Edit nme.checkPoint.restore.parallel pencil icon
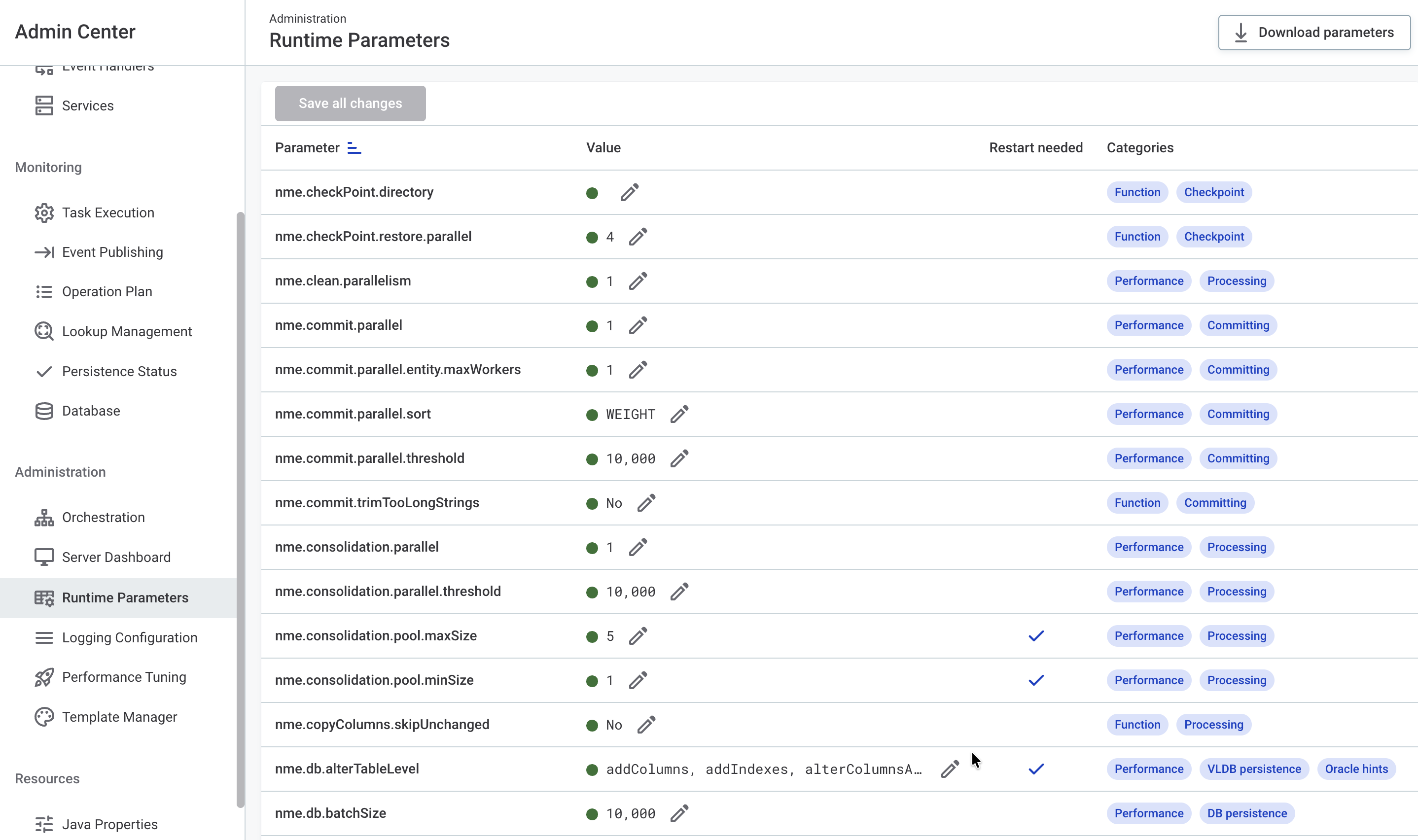 pyautogui.click(x=638, y=237)
